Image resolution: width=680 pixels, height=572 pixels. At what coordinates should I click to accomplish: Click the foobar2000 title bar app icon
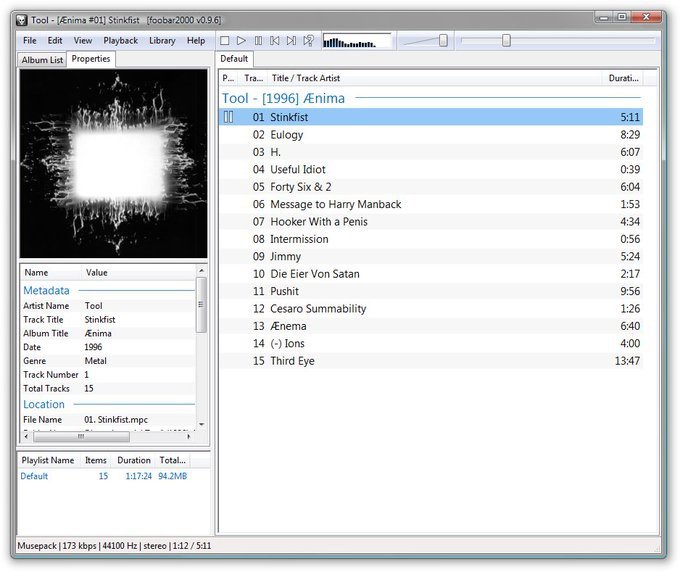(x=22, y=20)
